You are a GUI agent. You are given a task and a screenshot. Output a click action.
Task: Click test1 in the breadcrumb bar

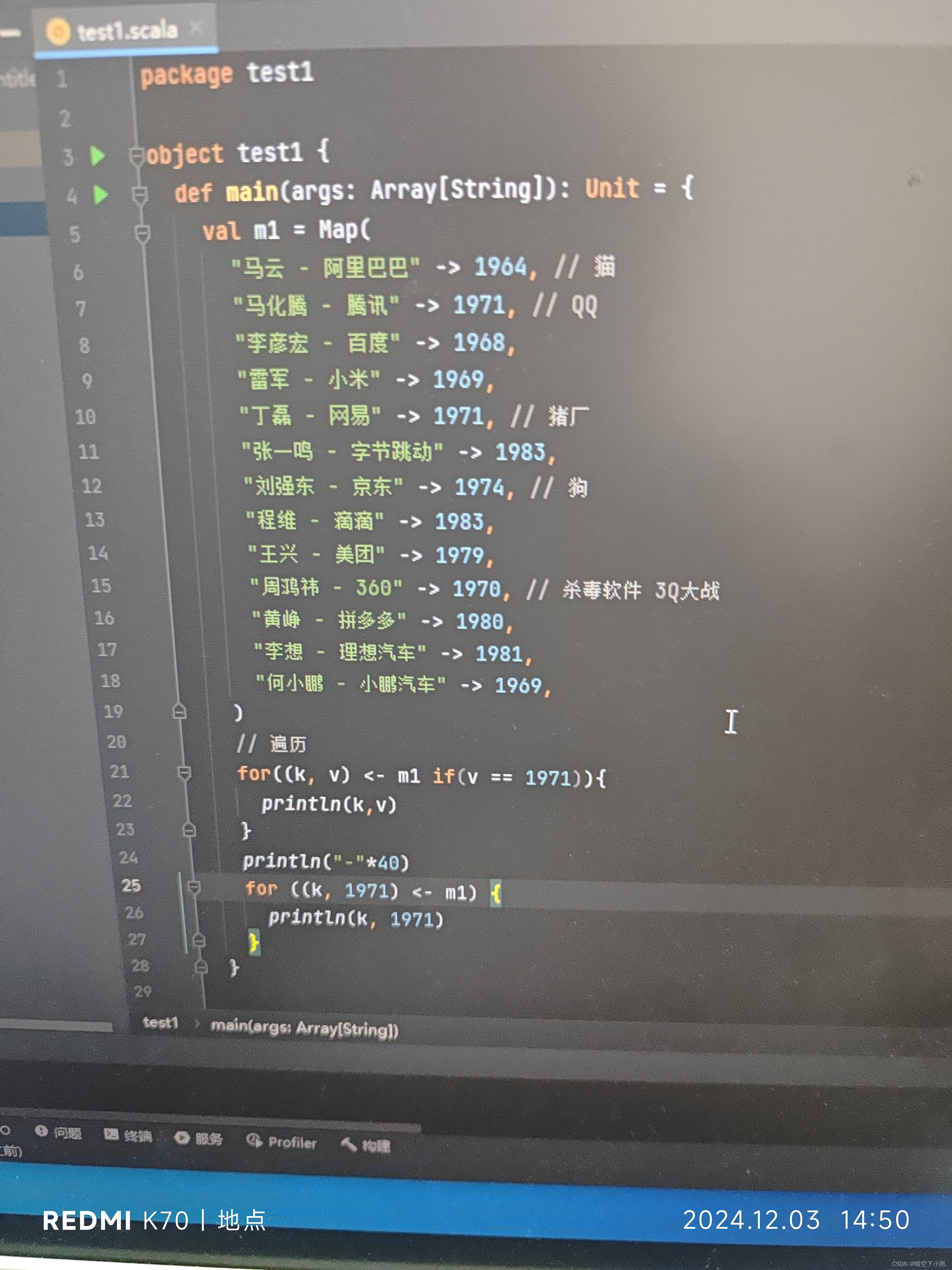161,1023
